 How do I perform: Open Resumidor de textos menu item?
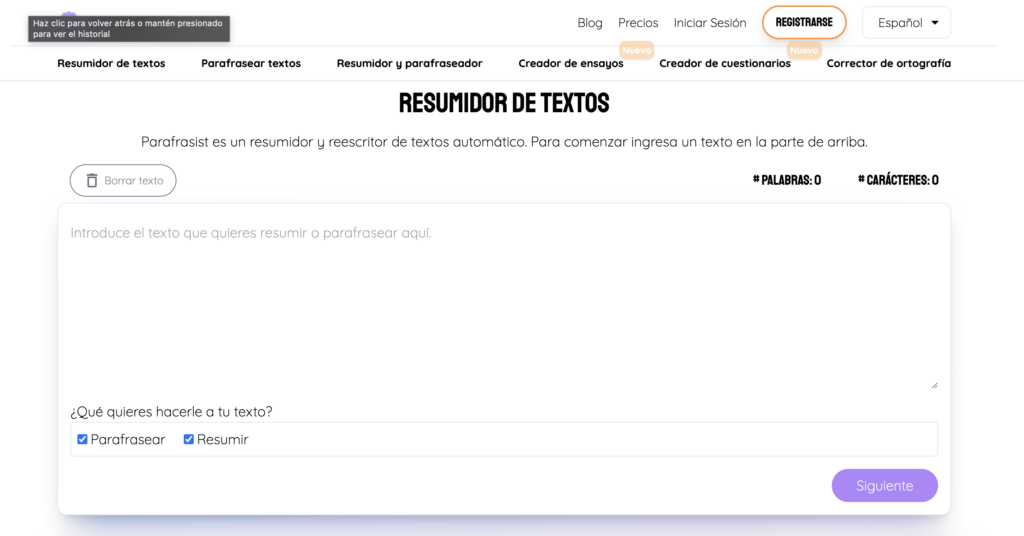point(111,63)
